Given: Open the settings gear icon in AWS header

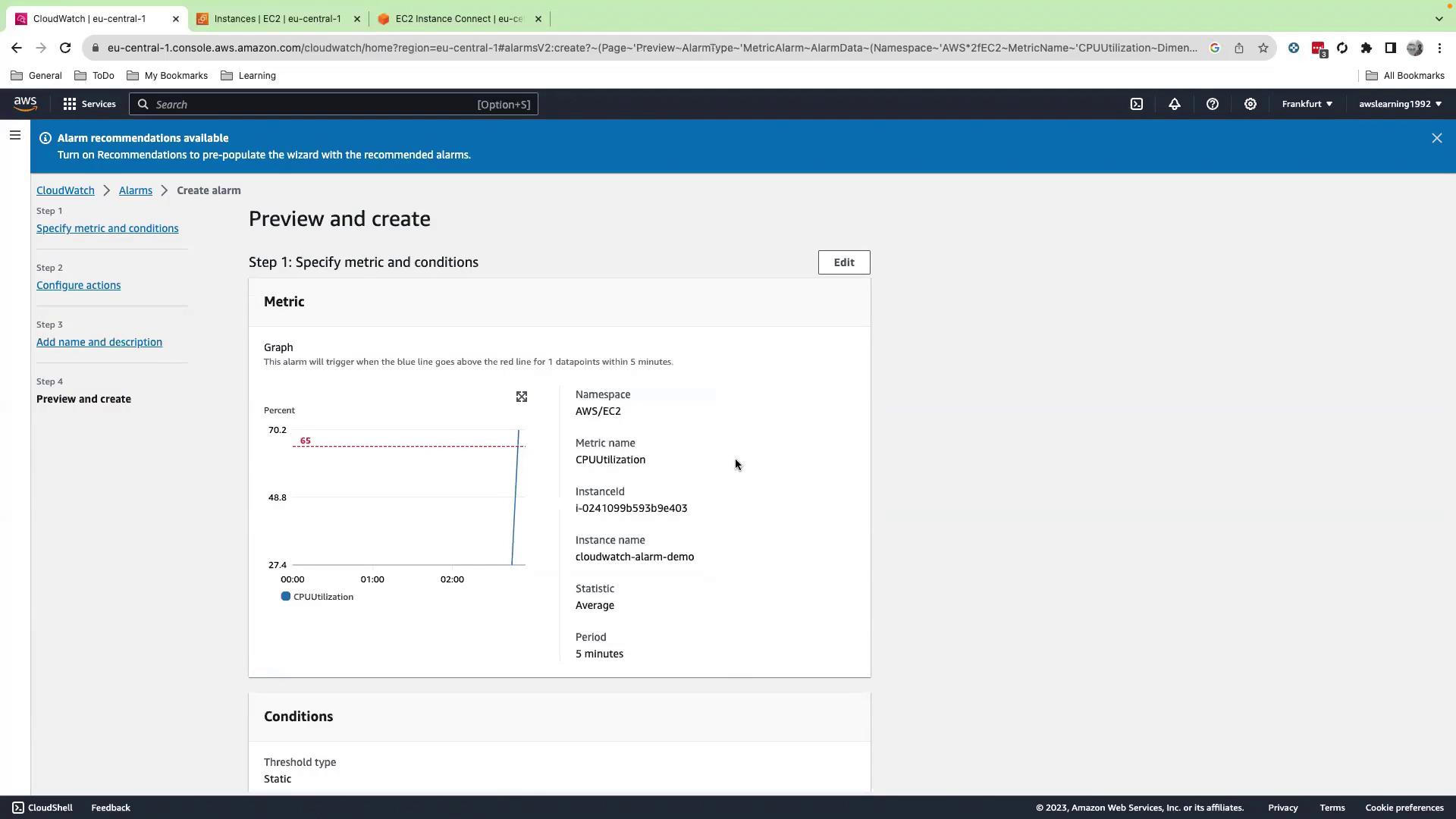Looking at the screenshot, I should 1250,104.
